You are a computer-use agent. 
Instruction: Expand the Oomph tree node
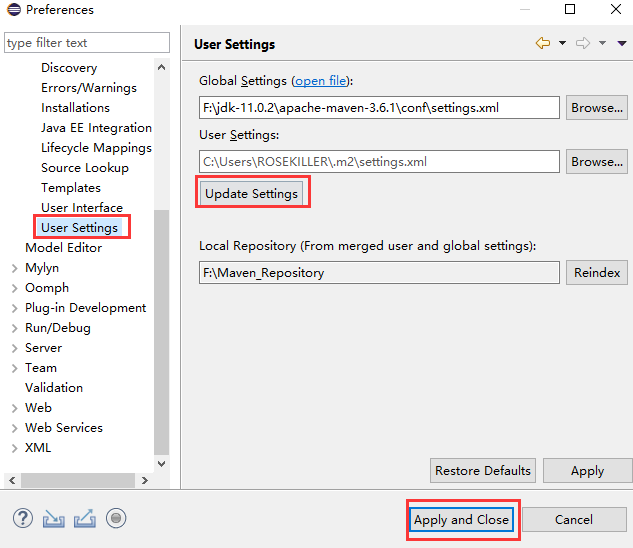tap(15, 288)
